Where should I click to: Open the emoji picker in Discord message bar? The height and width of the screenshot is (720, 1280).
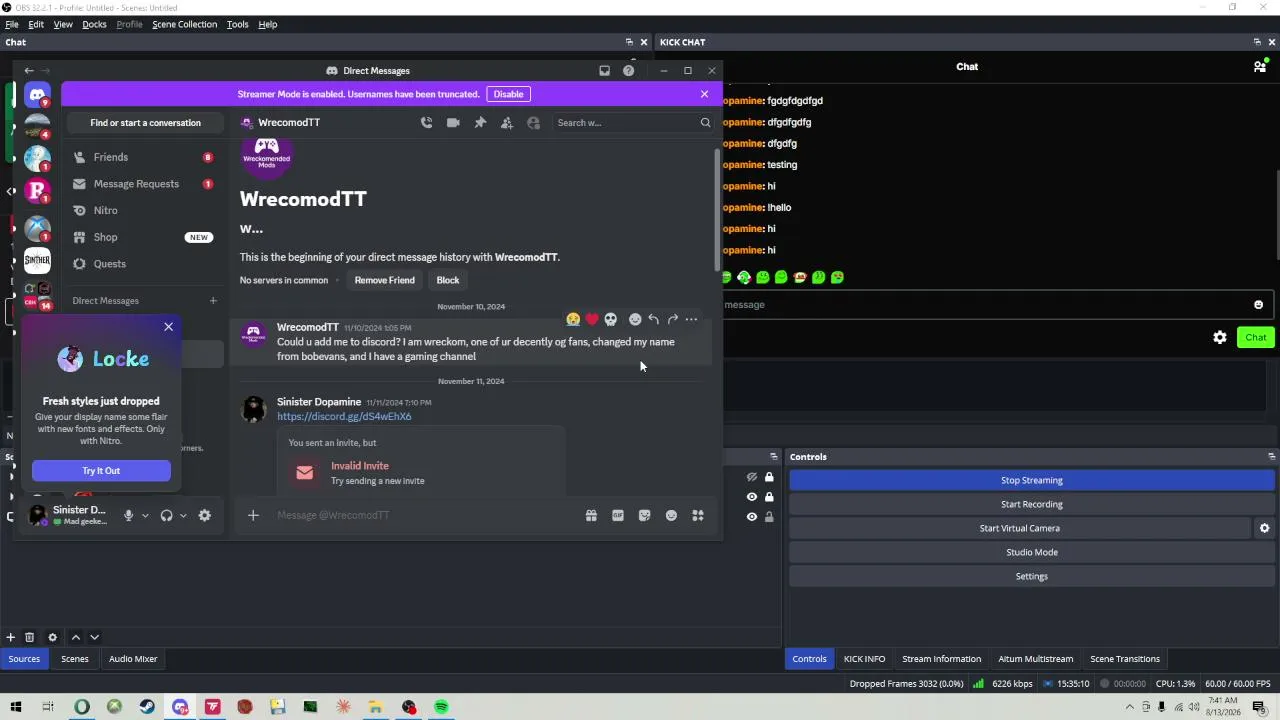point(671,515)
